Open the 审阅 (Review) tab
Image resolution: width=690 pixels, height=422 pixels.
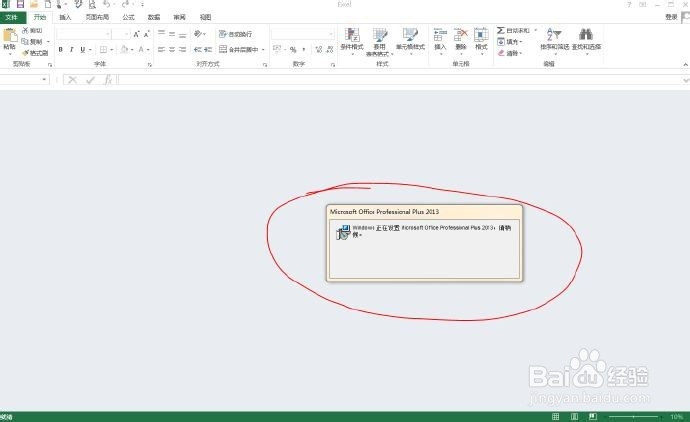[180, 17]
